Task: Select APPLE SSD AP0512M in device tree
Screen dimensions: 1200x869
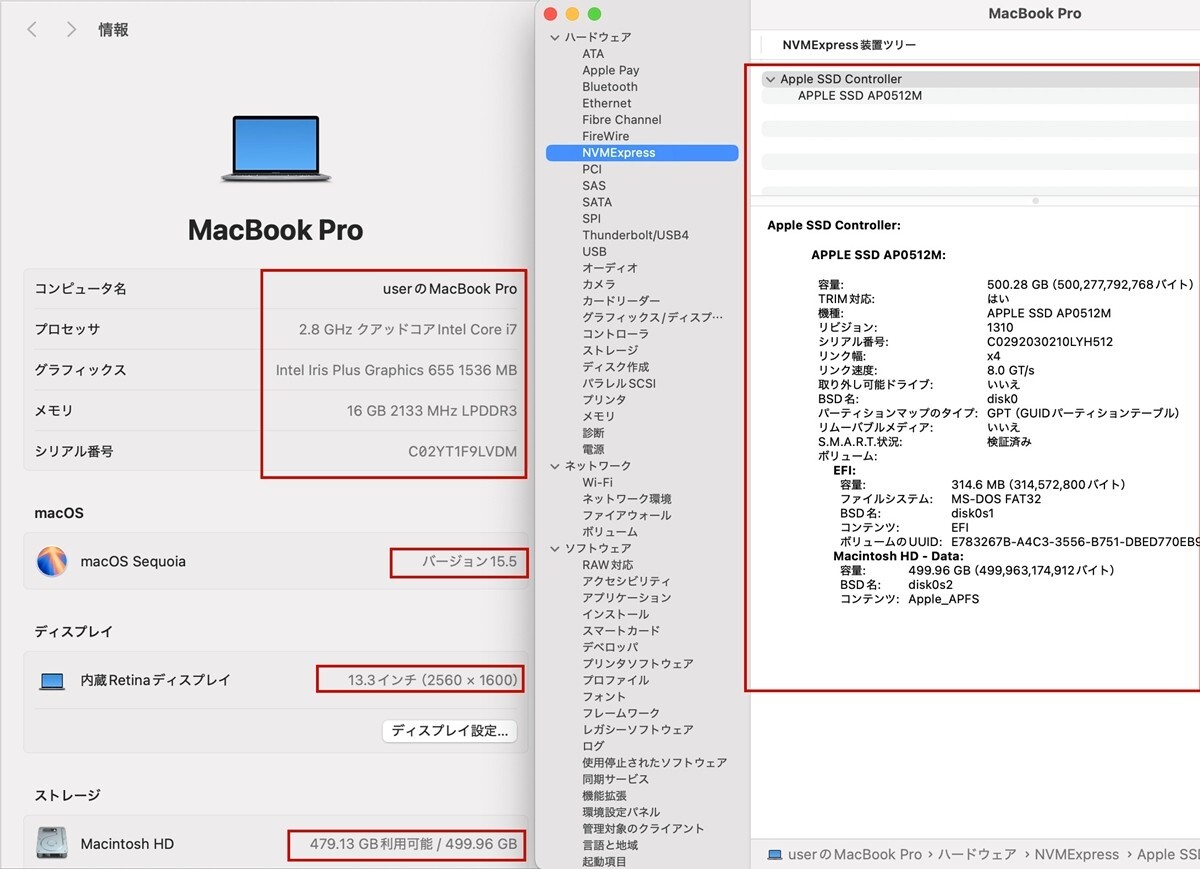Action: point(860,96)
